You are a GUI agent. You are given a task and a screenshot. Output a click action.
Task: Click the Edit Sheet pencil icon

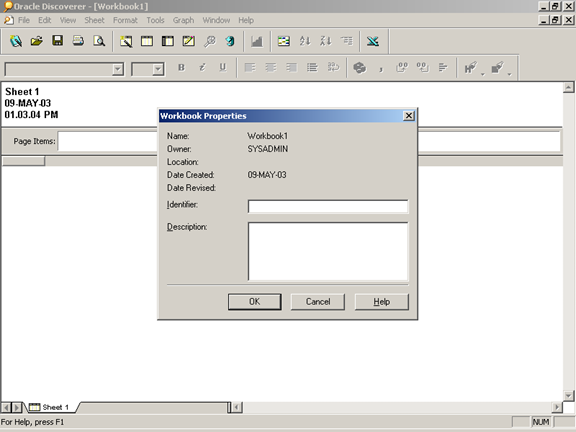[x=189, y=41]
